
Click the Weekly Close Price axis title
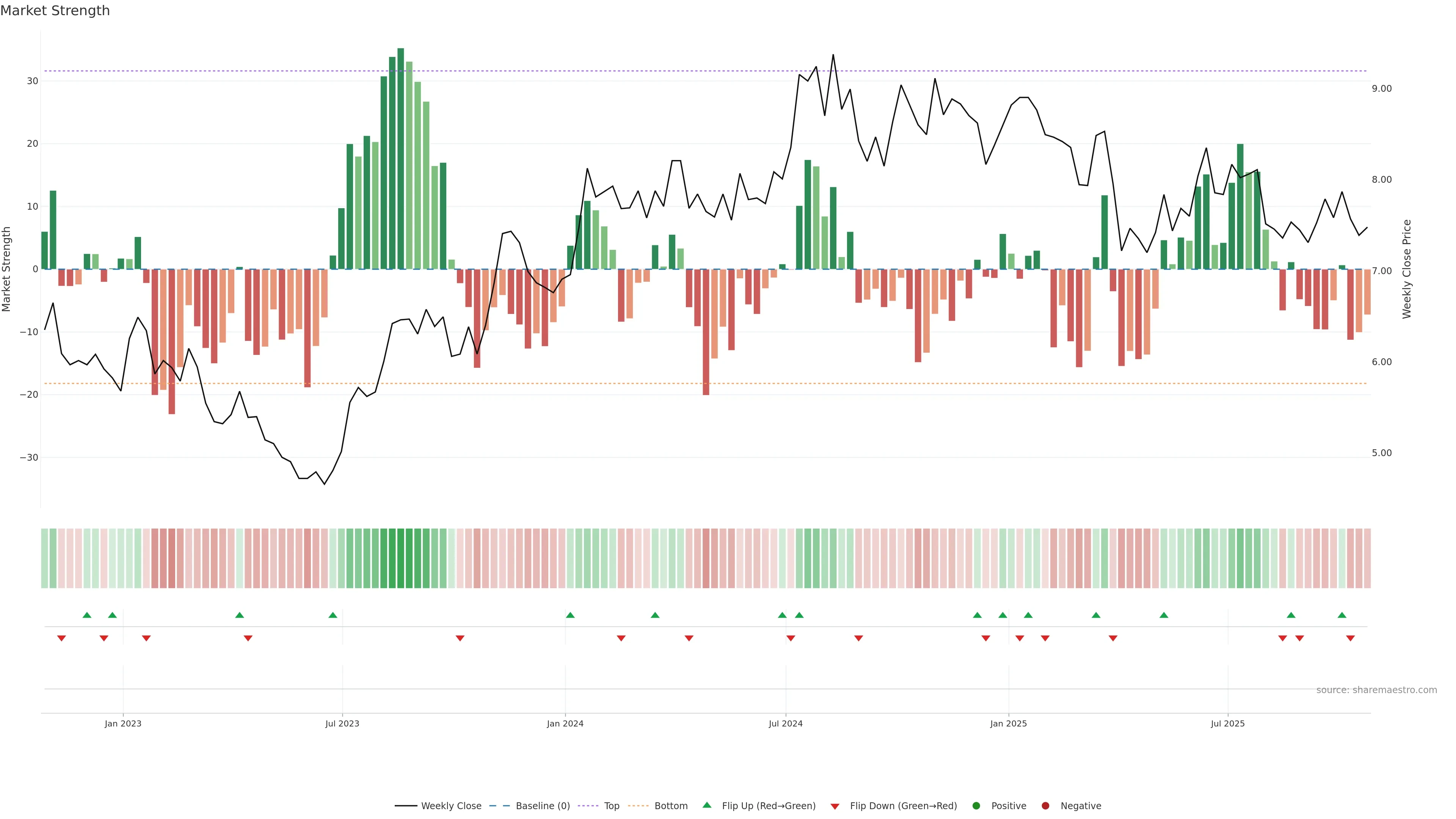1407,269
